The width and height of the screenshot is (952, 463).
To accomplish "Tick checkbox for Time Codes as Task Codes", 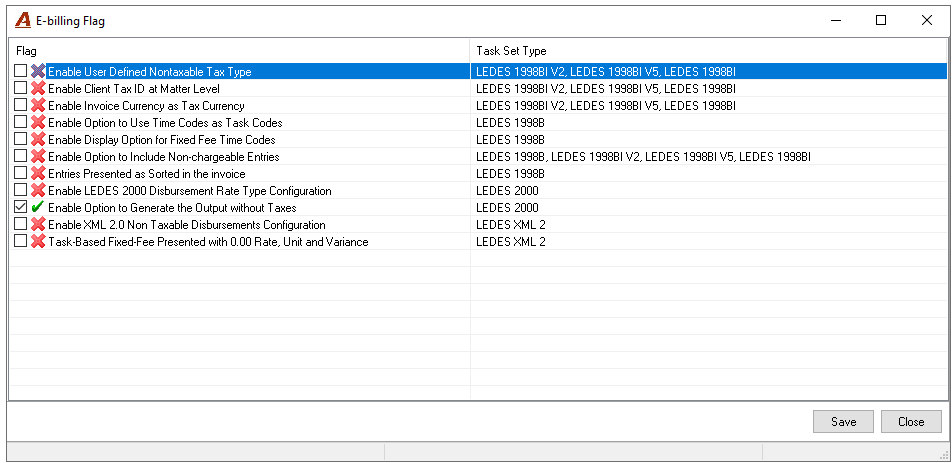I will click(x=21, y=122).
